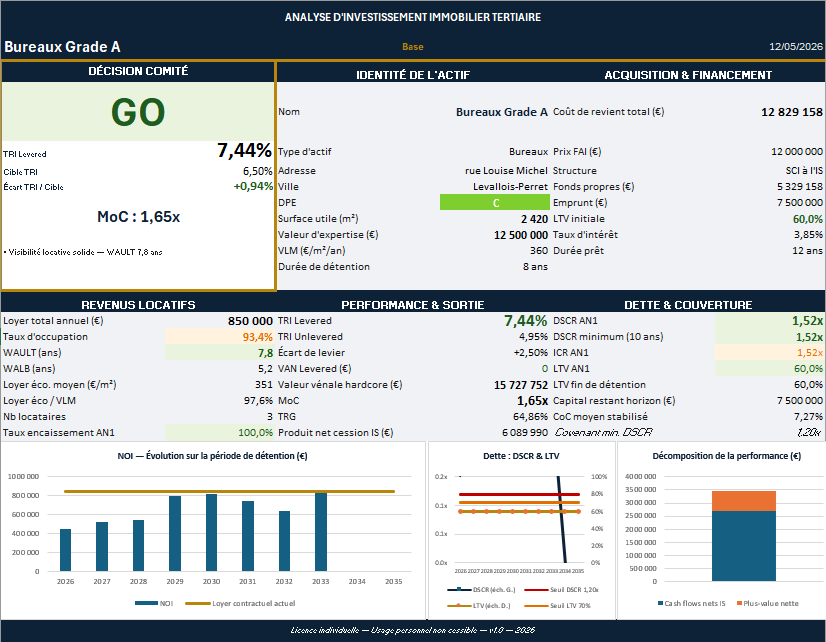Click the Écart de levier +2,50% value
This screenshot has height=642, width=826.
[x=530, y=353]
